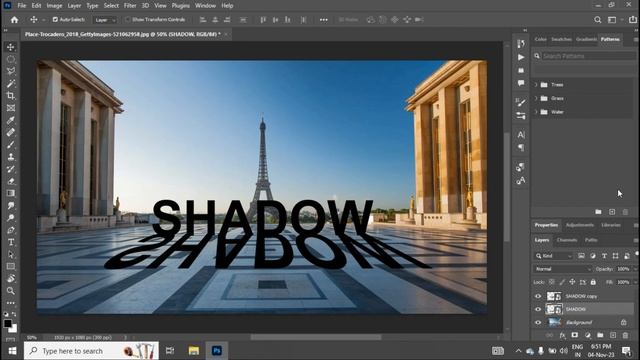Select the Clone Stamp tool
The width and height of the screenshot is (640, 360).
pos(11,157)
